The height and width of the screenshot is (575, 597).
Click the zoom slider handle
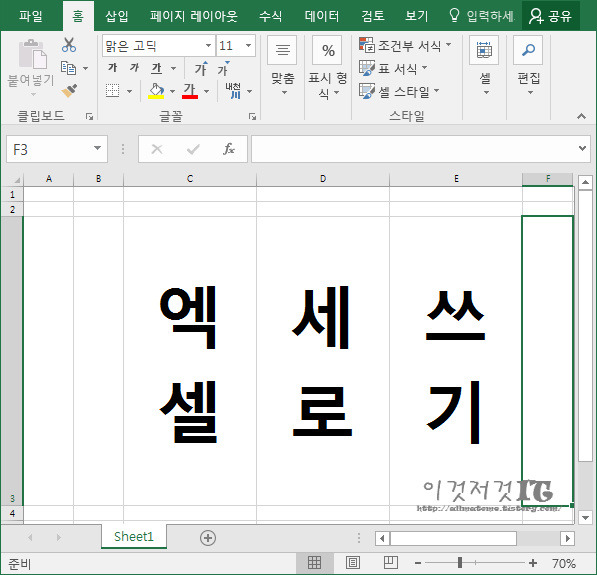(x=460, y=562)
